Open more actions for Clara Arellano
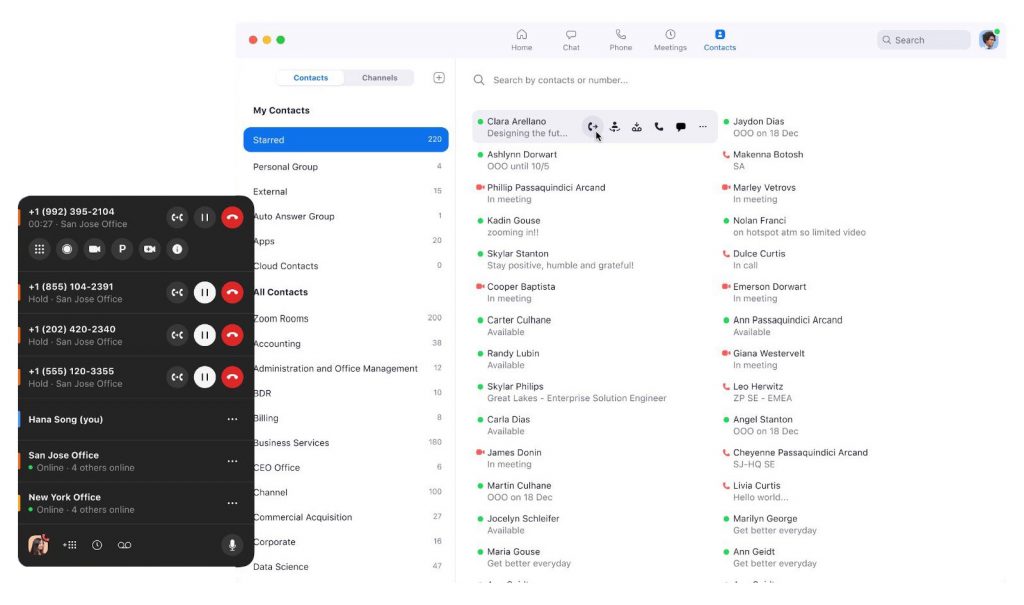 pos(702,127)
